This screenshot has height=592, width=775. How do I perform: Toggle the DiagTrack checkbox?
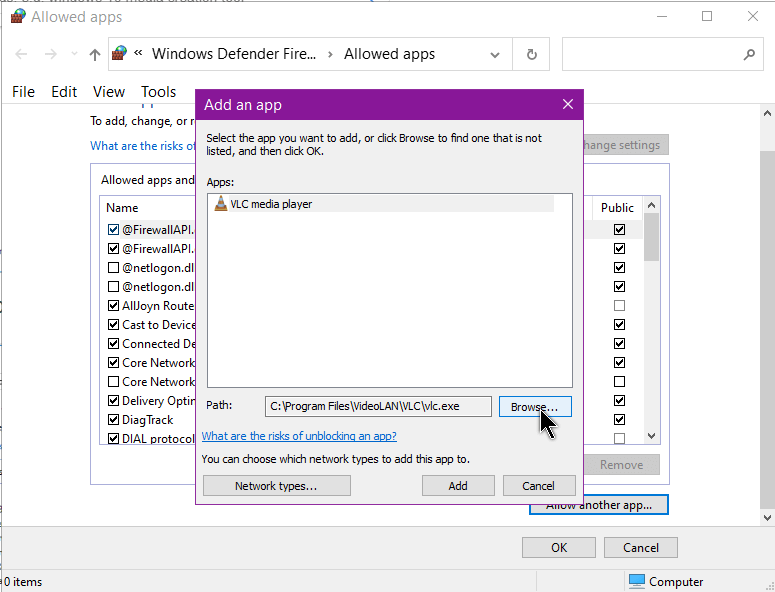coord(113,420)
